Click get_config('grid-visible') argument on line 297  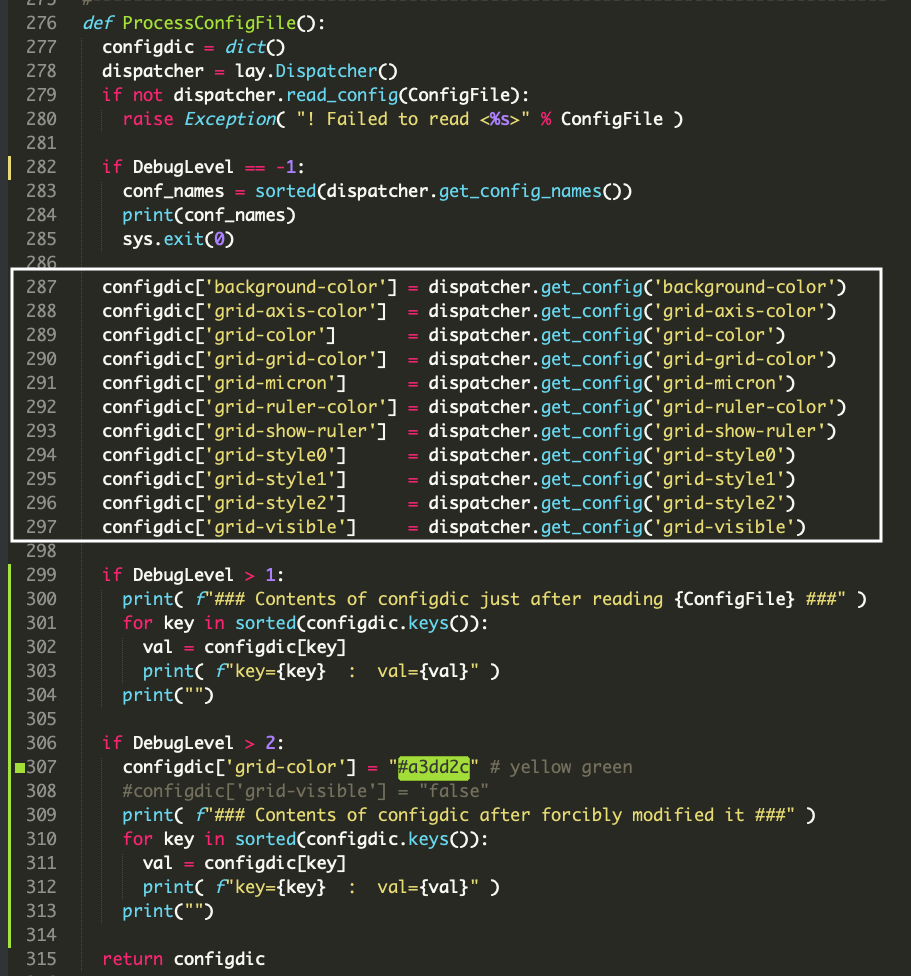tap(729, 527)
